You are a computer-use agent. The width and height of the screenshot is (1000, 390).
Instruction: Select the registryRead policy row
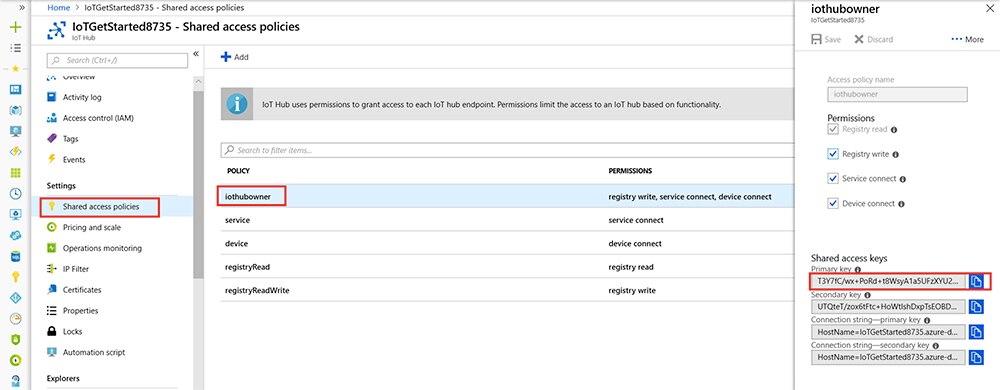tap(507, 267)
